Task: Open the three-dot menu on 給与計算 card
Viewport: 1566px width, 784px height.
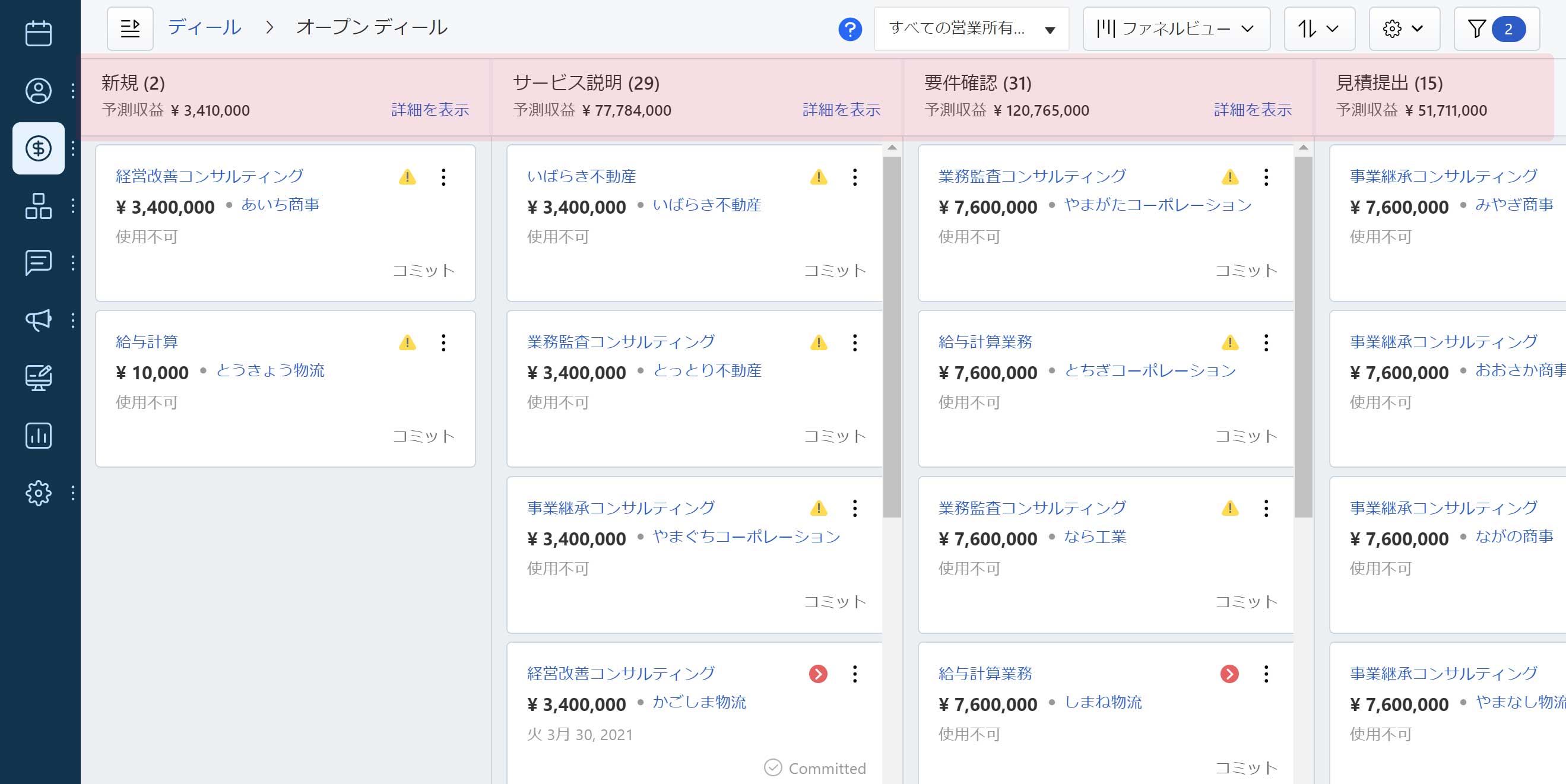Action: (444, 343)
